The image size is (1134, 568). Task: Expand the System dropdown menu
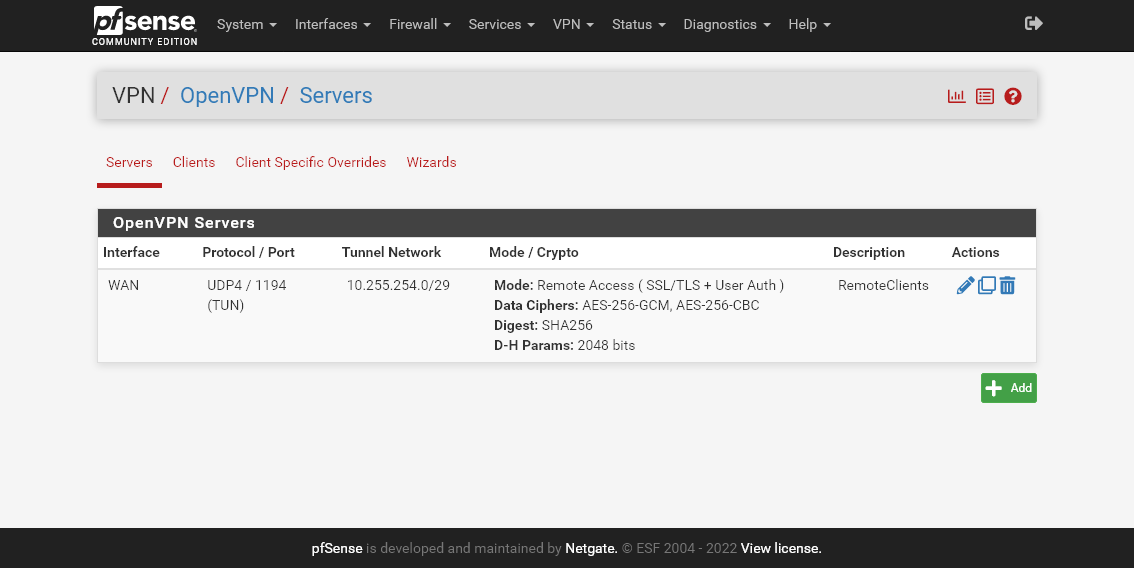click(x=246, y=24)
